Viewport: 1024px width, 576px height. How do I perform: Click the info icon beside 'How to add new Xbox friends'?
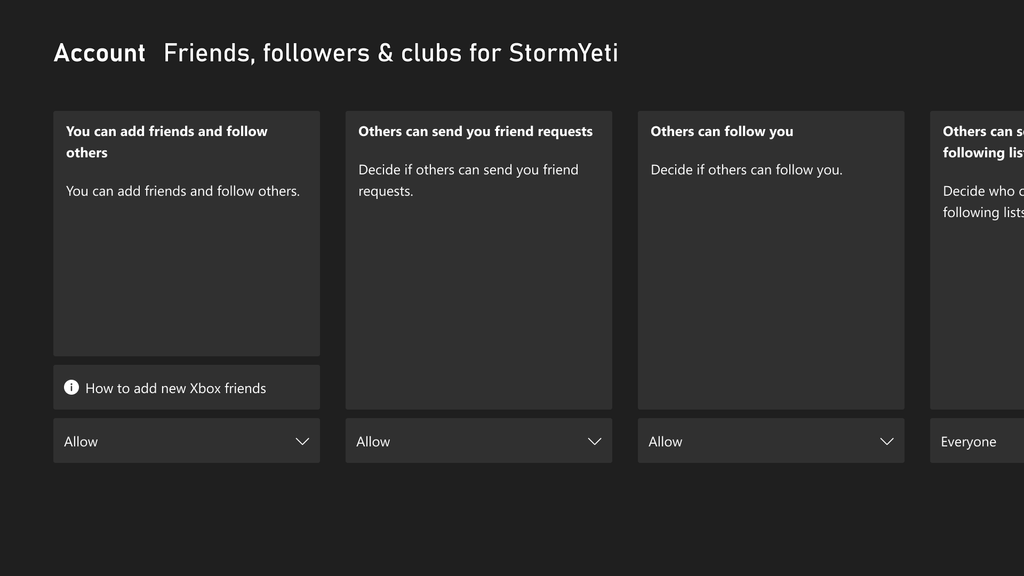71,387
